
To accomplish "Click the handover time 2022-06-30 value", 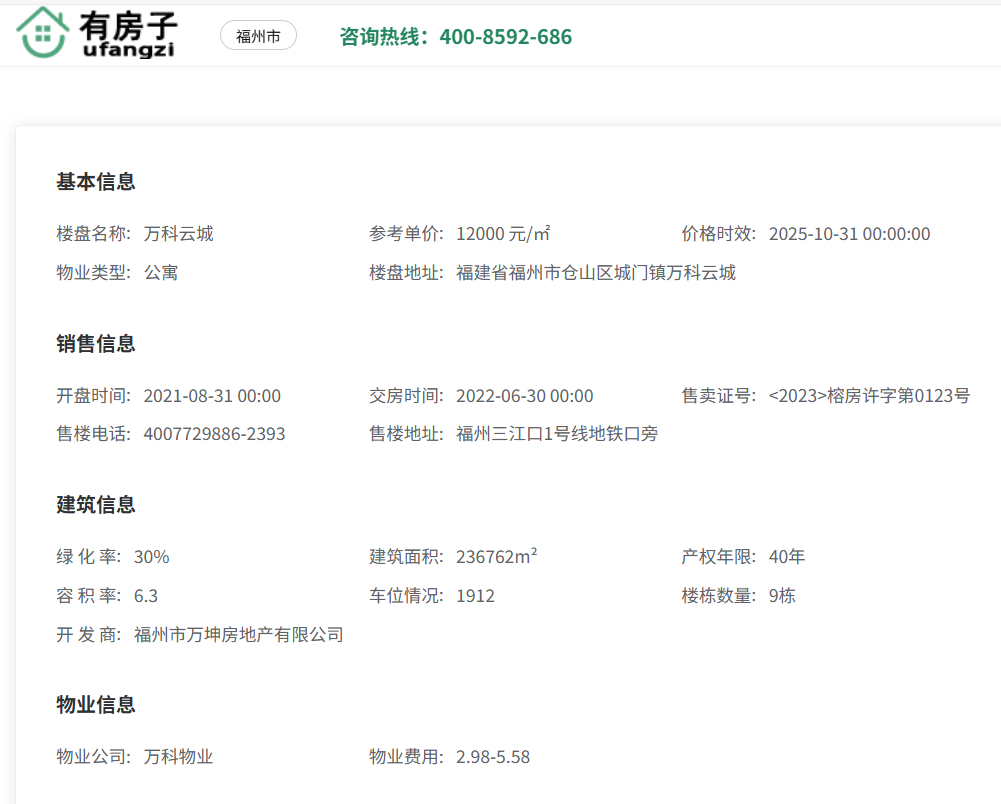I will click(x=524, y=396).
